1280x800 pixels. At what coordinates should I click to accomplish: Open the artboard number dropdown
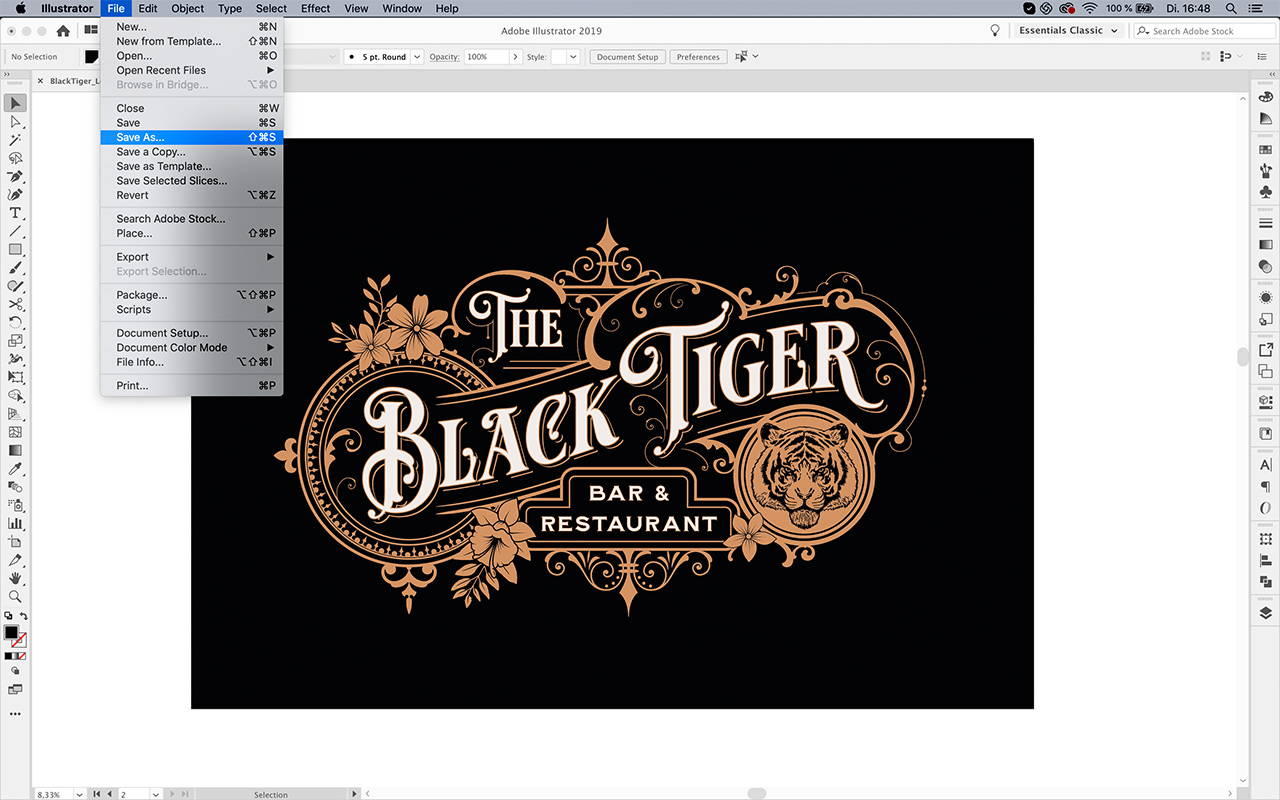tap(155, 794)
